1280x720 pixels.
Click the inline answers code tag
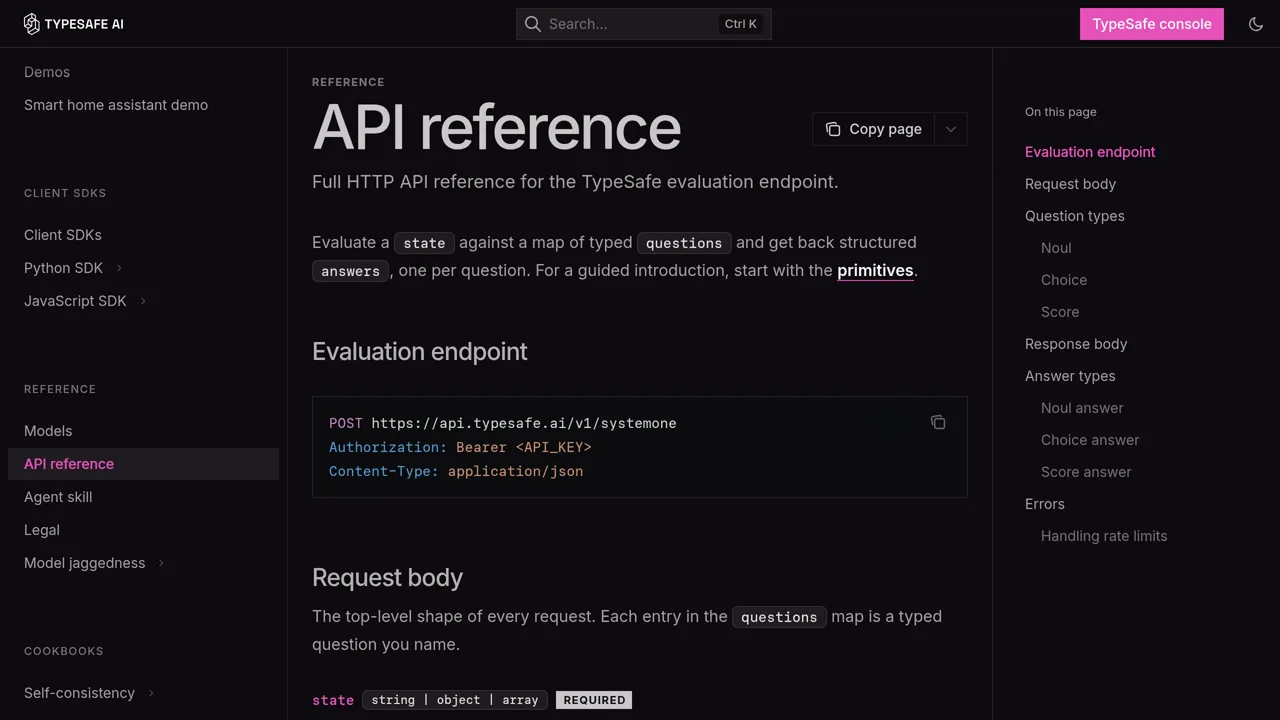[x=351, y=271]
